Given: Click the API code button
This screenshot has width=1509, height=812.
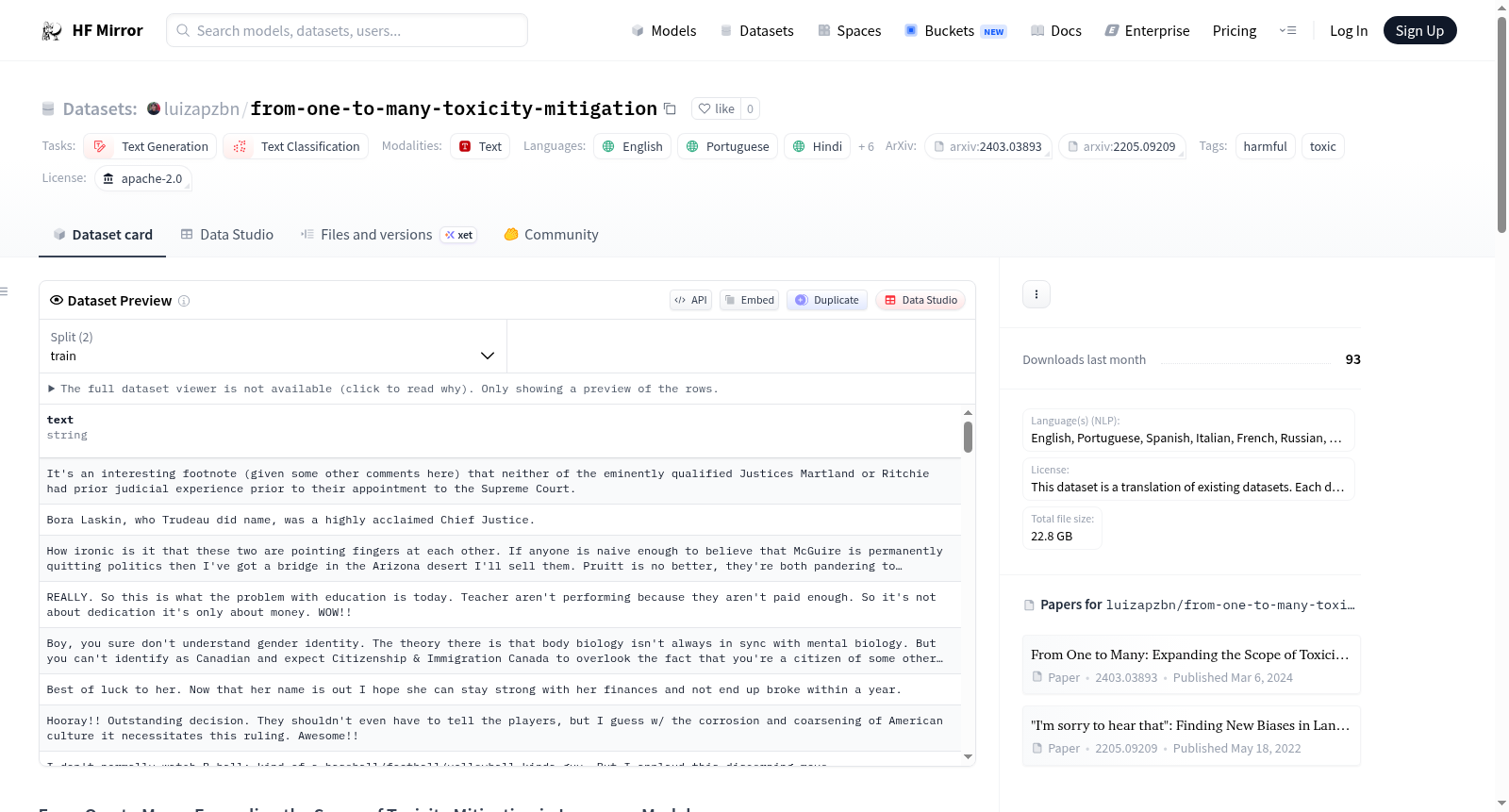Looking at the screenshot, I should [x=690, y=300].
